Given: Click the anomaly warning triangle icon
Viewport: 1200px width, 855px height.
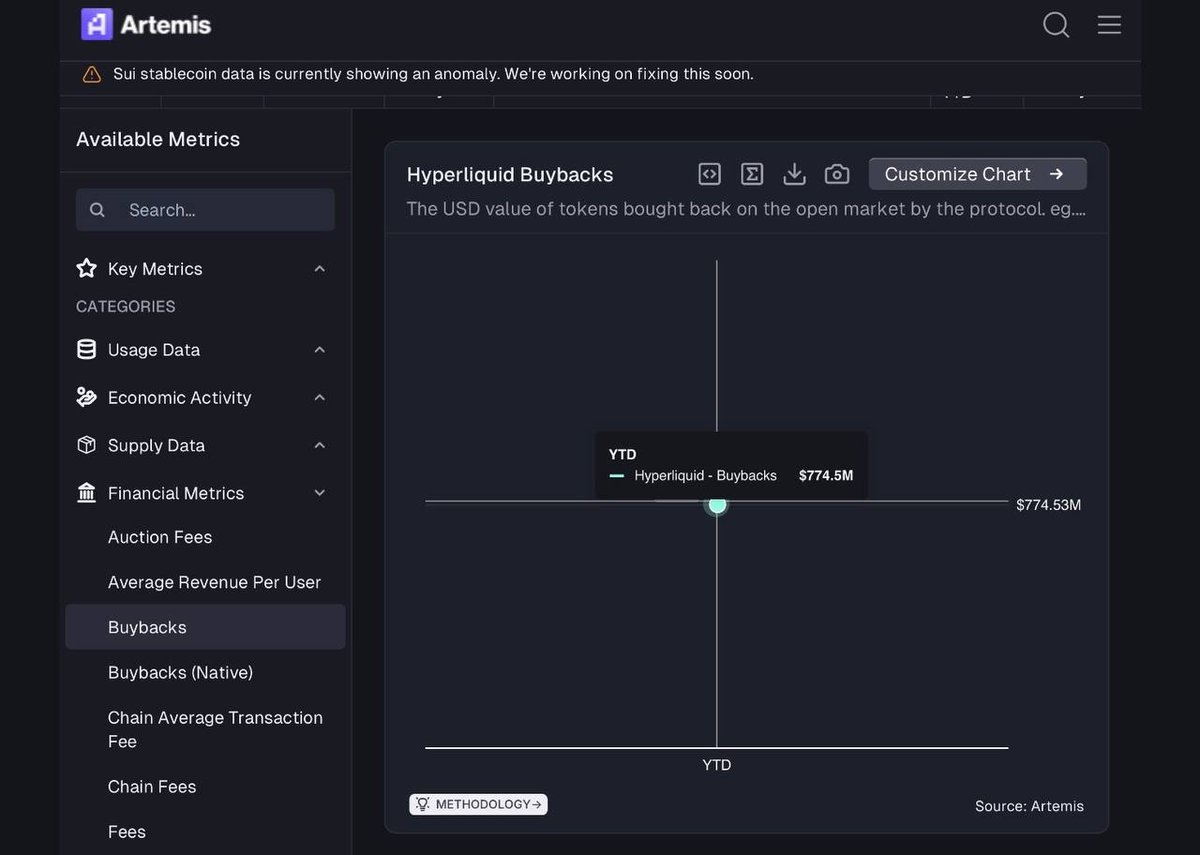Looking at the screenshot, I should pyautogui.click(x=92, y=74).
